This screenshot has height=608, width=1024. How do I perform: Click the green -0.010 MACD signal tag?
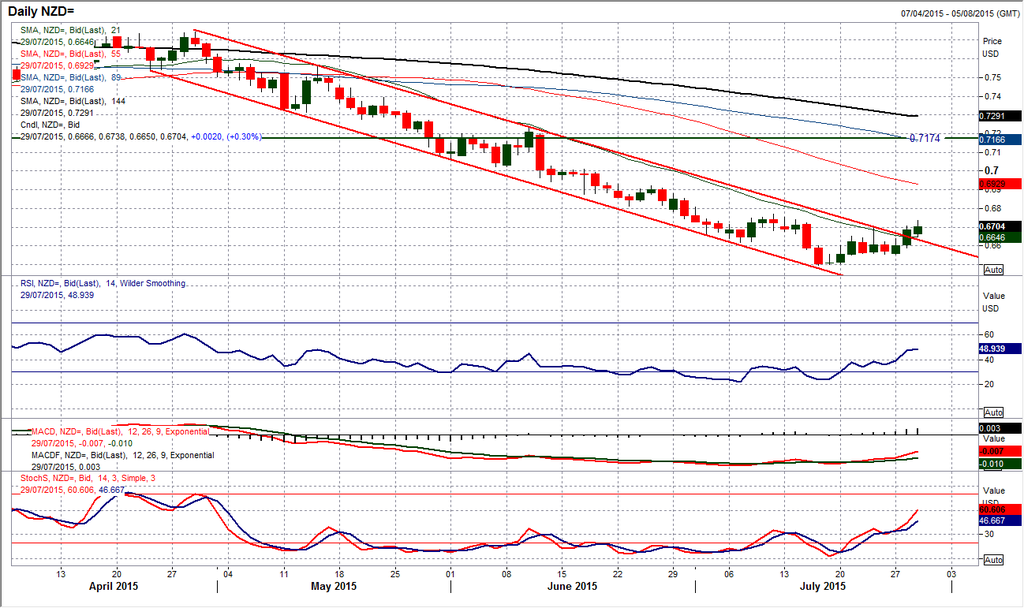pyautogui.click(x=1000, y=464)
